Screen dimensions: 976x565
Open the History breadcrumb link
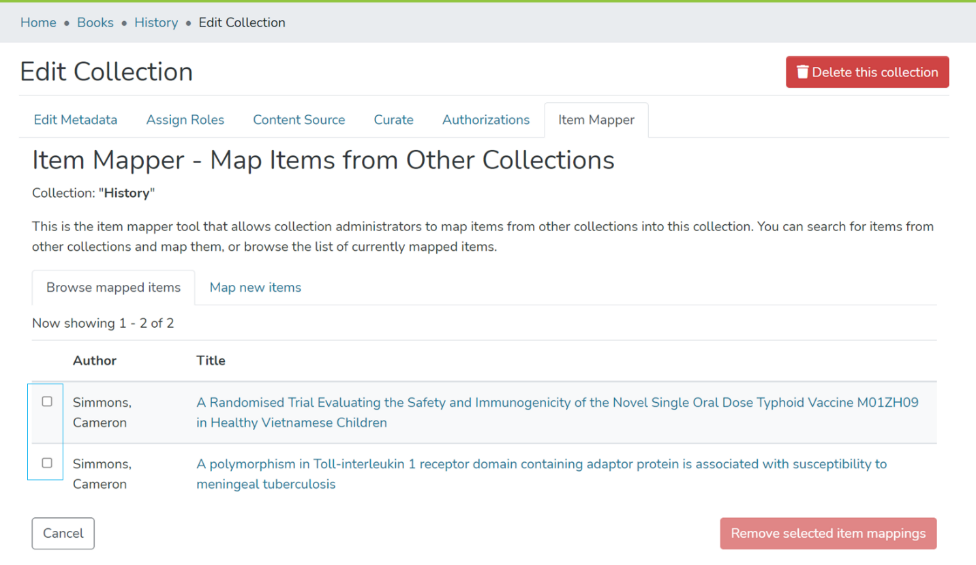point(156,22)
